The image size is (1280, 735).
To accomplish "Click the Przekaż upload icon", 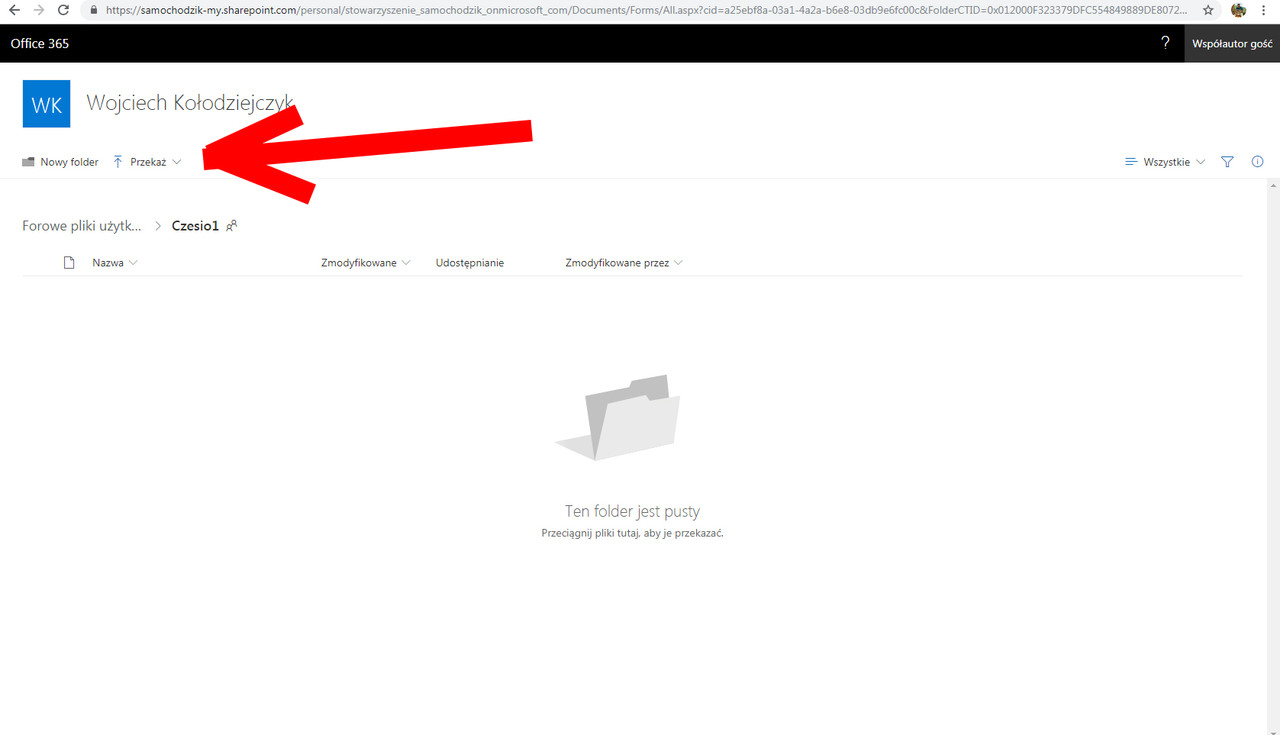I will (x=118, y=161).
